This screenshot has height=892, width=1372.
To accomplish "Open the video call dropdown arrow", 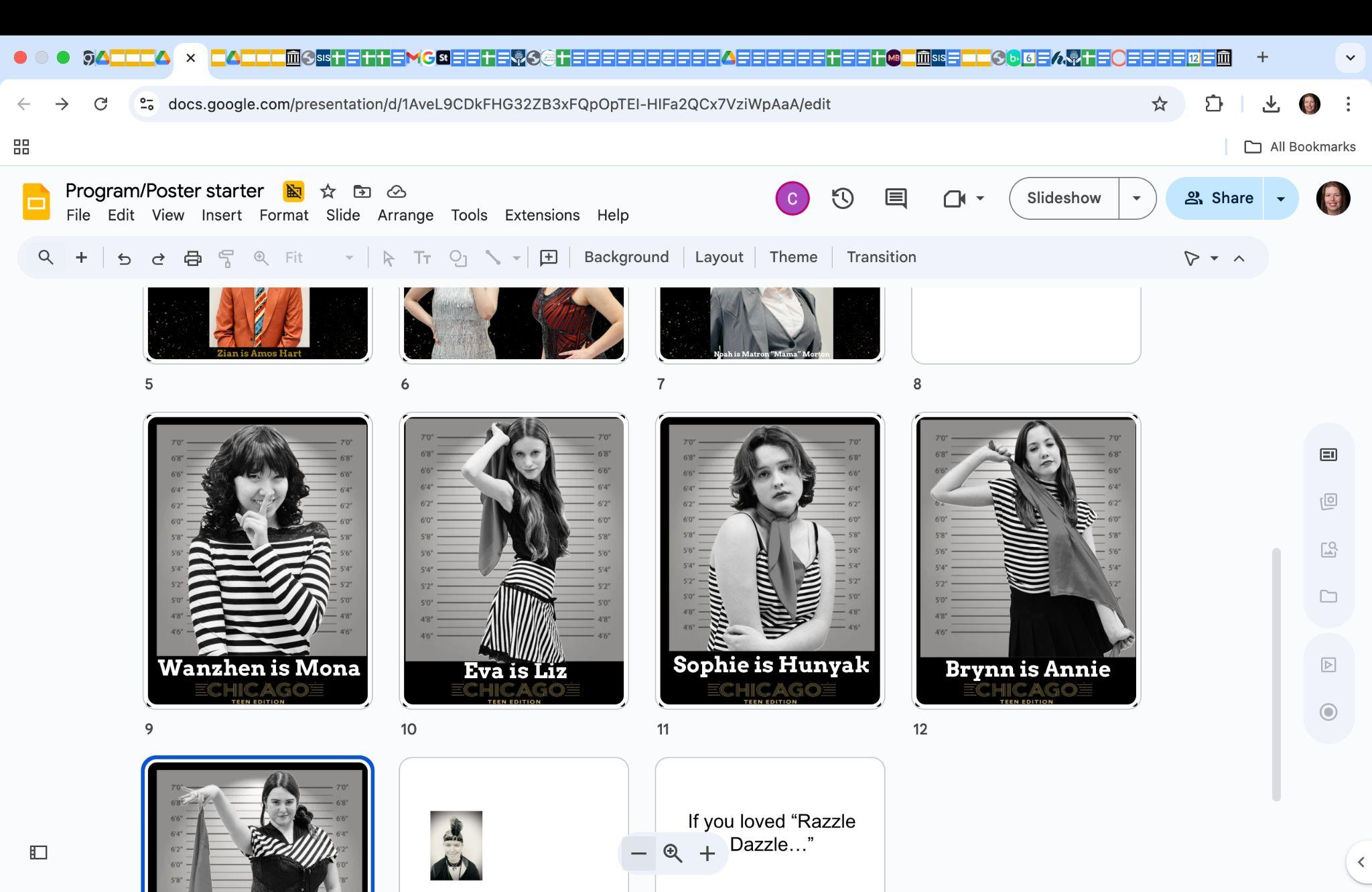I will (x=980, y=198).
